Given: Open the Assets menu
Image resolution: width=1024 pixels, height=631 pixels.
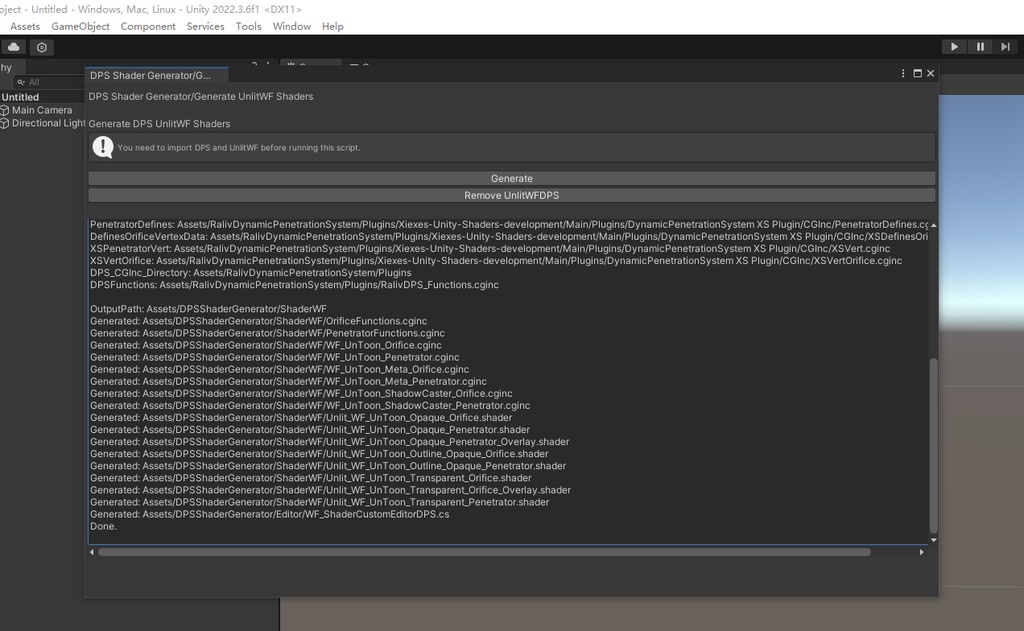Looking at the screenshot, I should [x=25, y=26].
